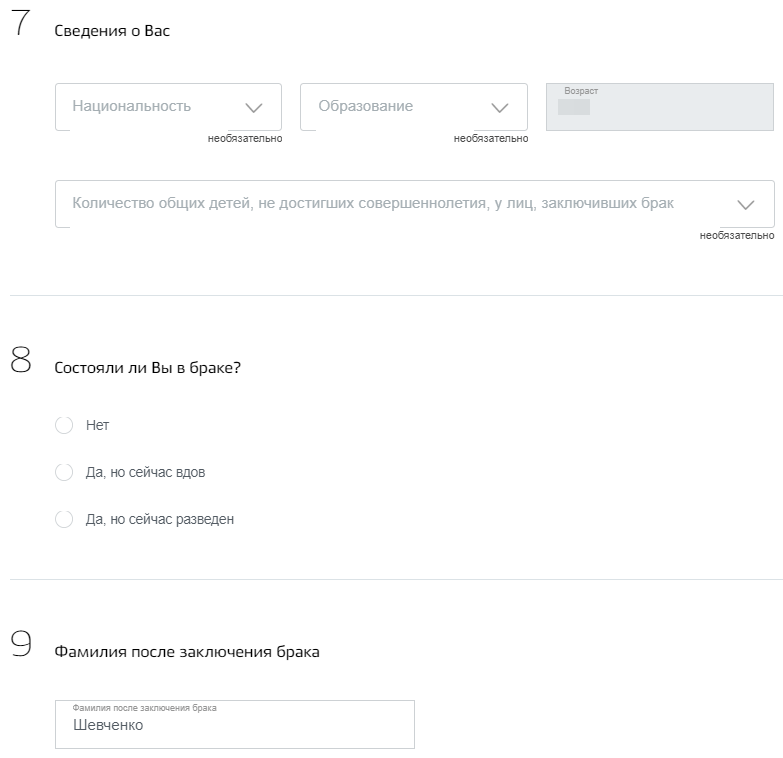The width and height of the screenshot is (783, 758).
Task: Click the "Сведения о Вас" section heading
Action: pos(112,31)
